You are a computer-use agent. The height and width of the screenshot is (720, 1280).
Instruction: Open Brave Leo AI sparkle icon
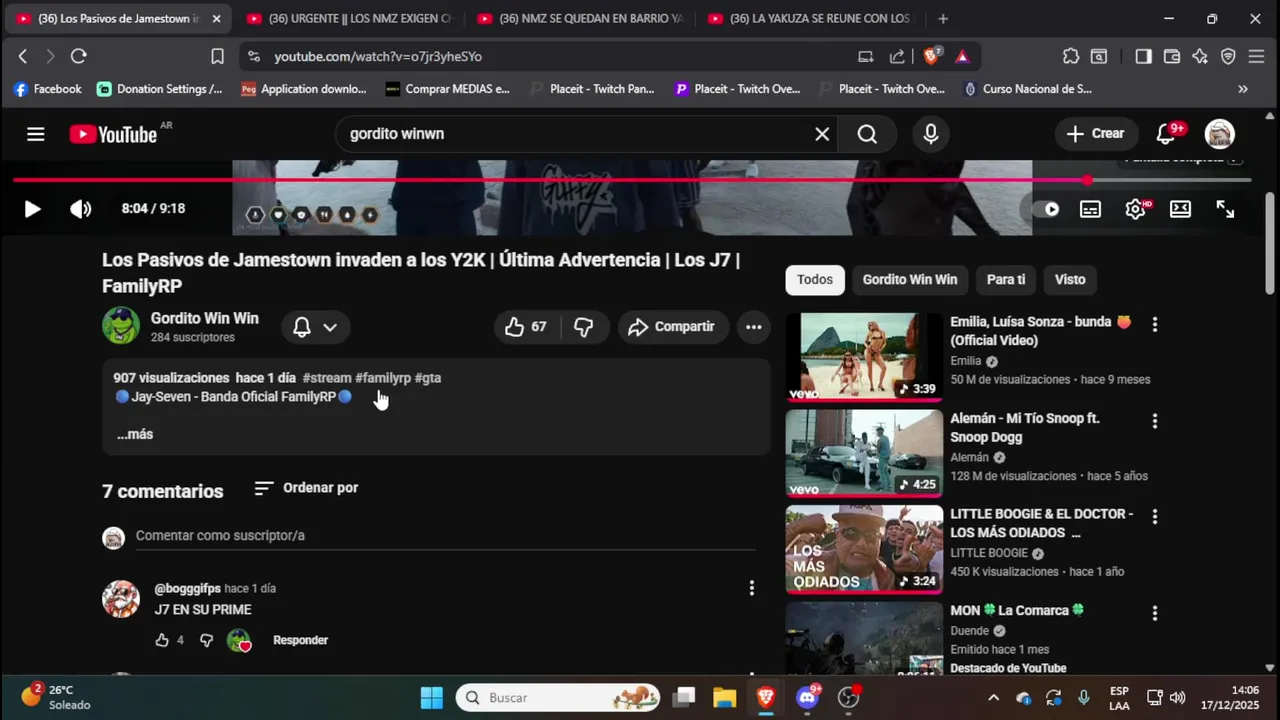pos(1200,57)
